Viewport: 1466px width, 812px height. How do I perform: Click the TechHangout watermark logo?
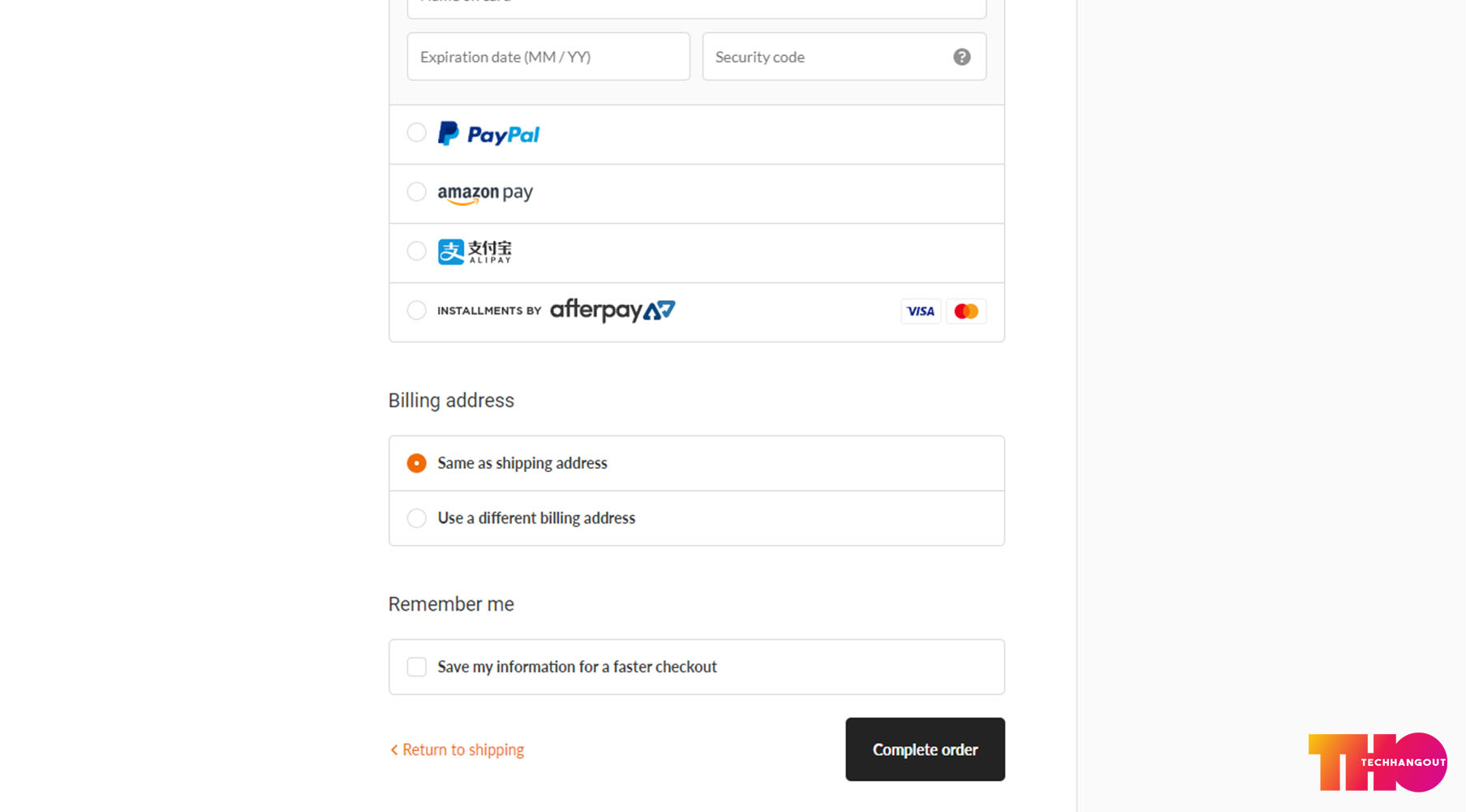[x=1378, y=763]
